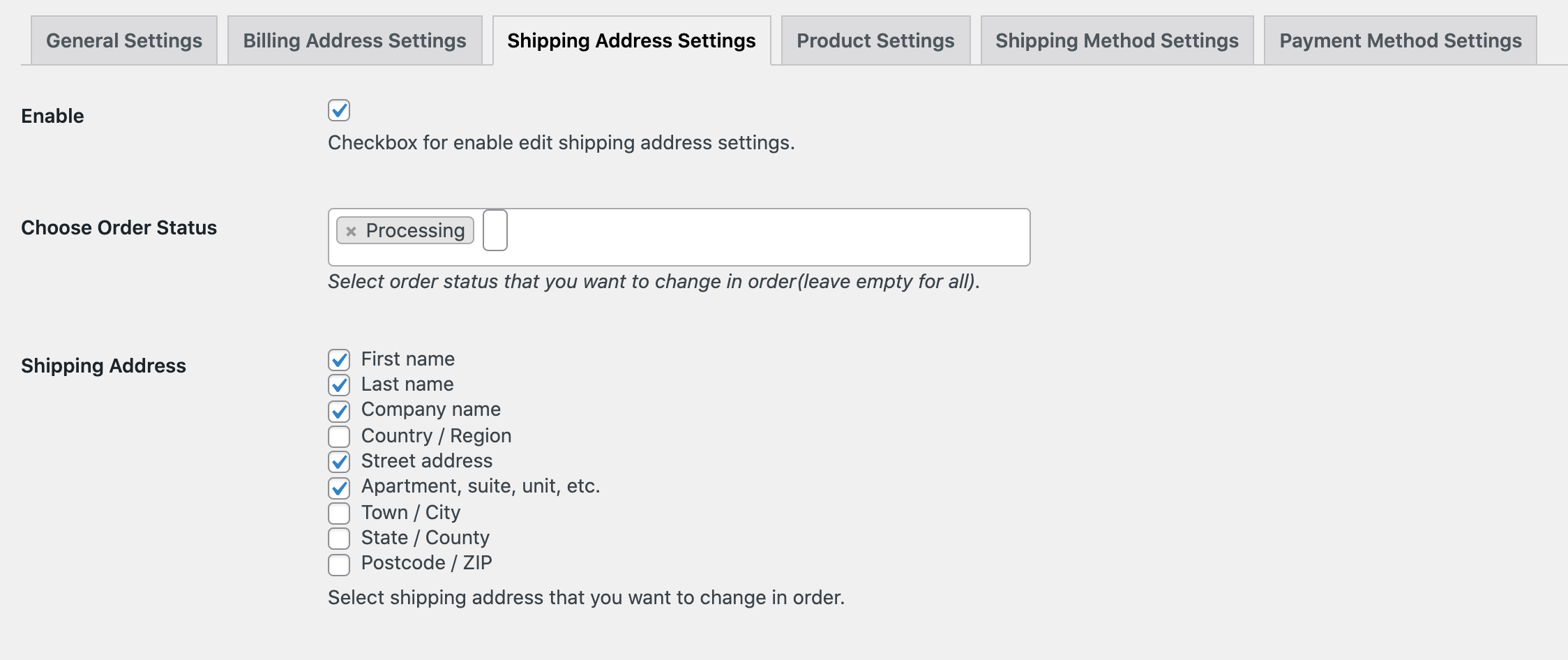This screenshot has height=660, width=1568.
Task: Open the Choose Order Status dropdown
Action: pyautogui.click(x=767, y=237)
